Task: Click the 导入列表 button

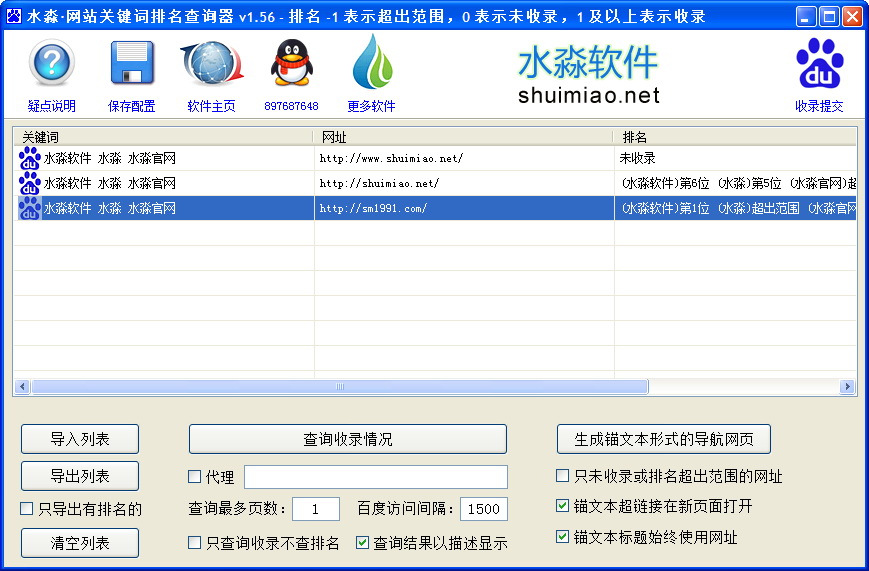Action: 80,439
